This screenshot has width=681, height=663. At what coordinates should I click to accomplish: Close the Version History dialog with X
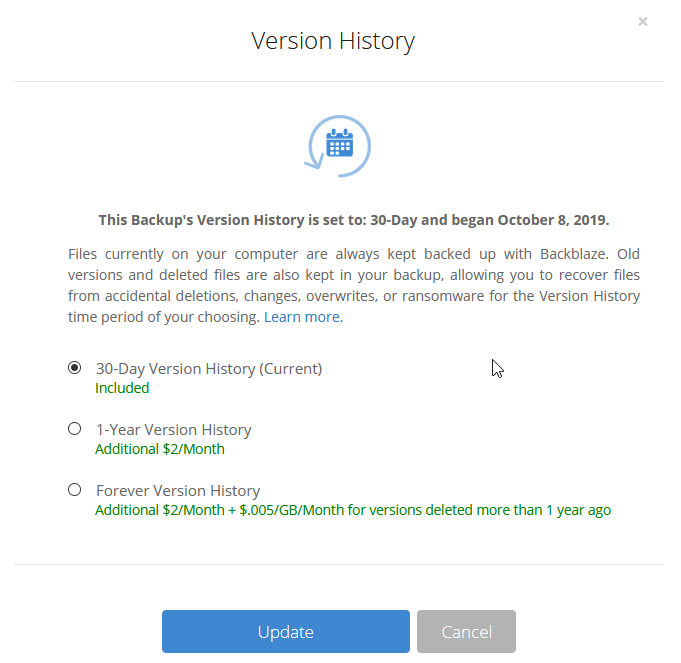[643, 21]
